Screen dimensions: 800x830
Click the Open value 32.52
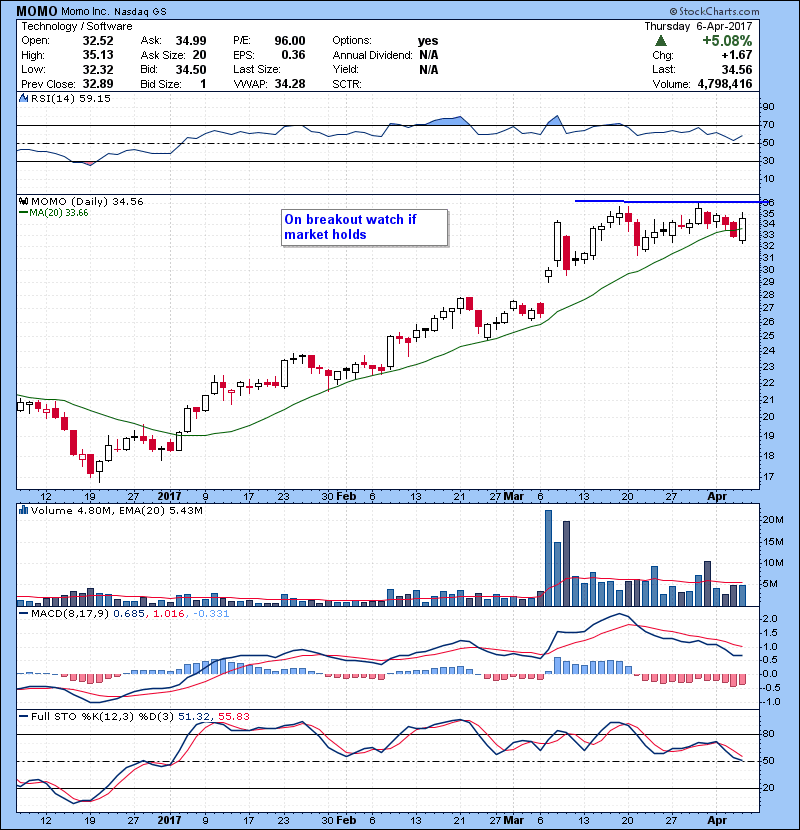click(x=98, y=41)
